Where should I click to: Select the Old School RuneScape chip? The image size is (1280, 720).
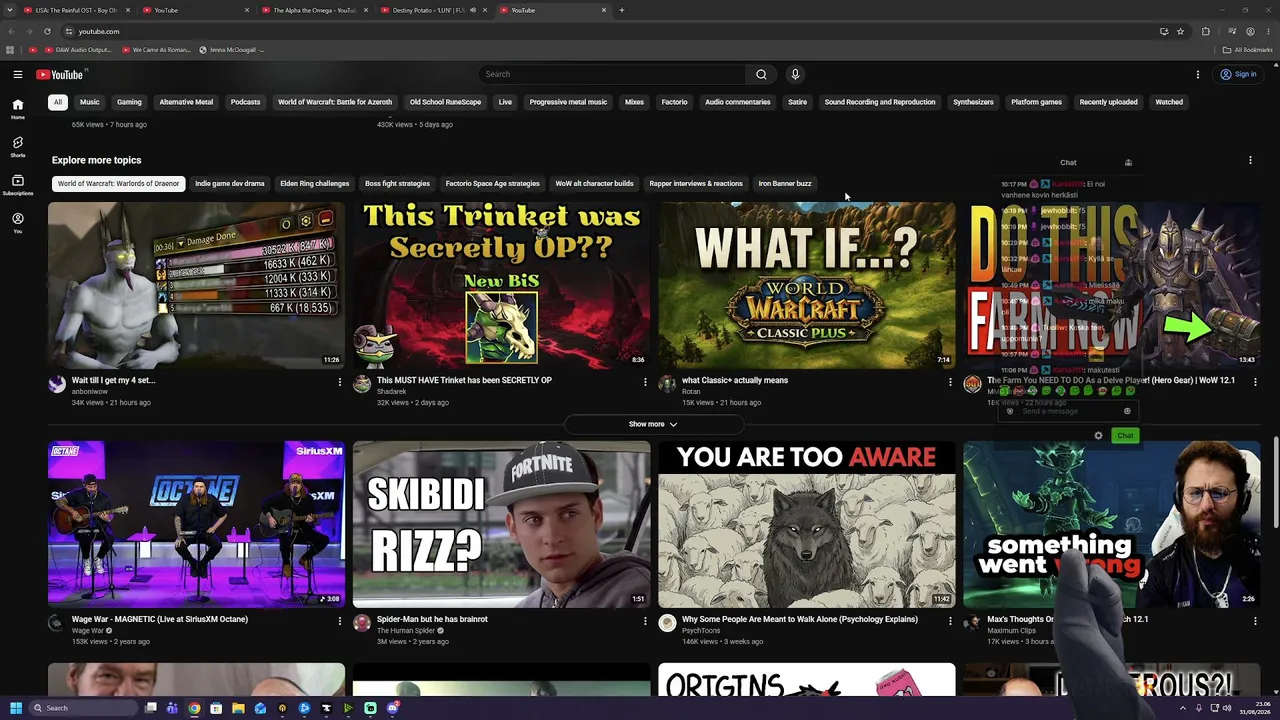(445, 102)
